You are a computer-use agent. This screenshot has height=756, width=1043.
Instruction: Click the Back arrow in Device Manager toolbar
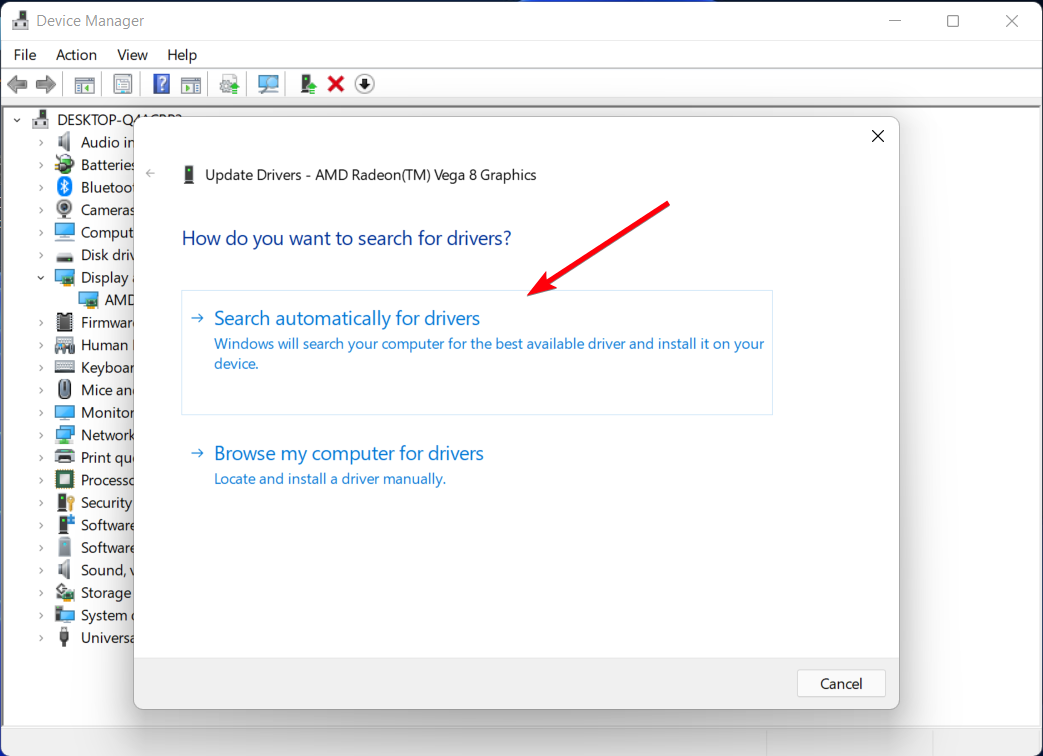tap(17, 84)
